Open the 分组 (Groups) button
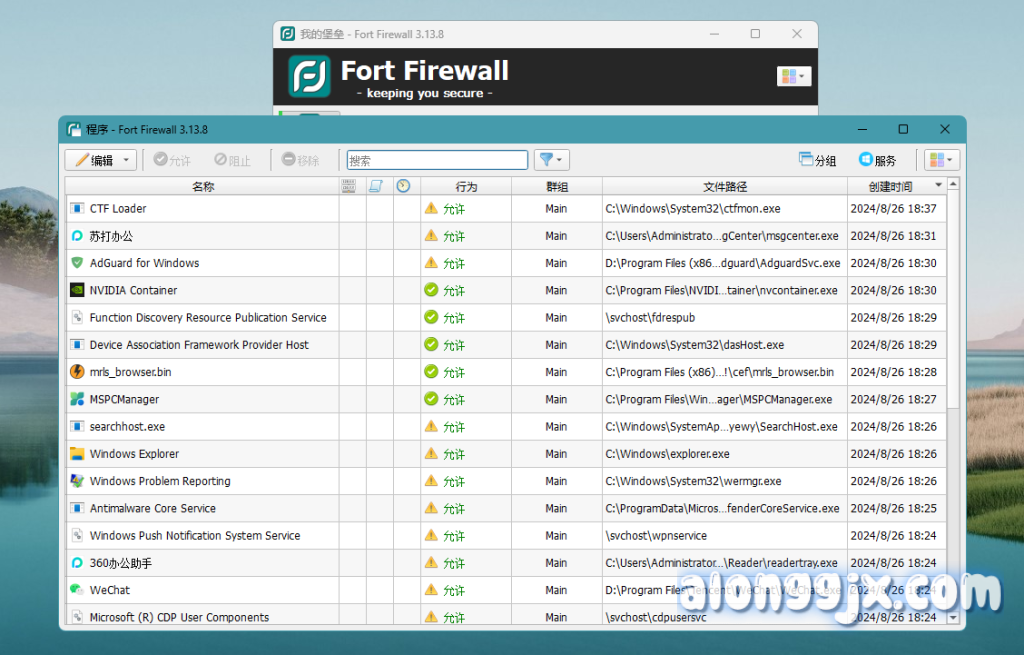This screenshot has width=1024, height=655. tap(817, 160)
